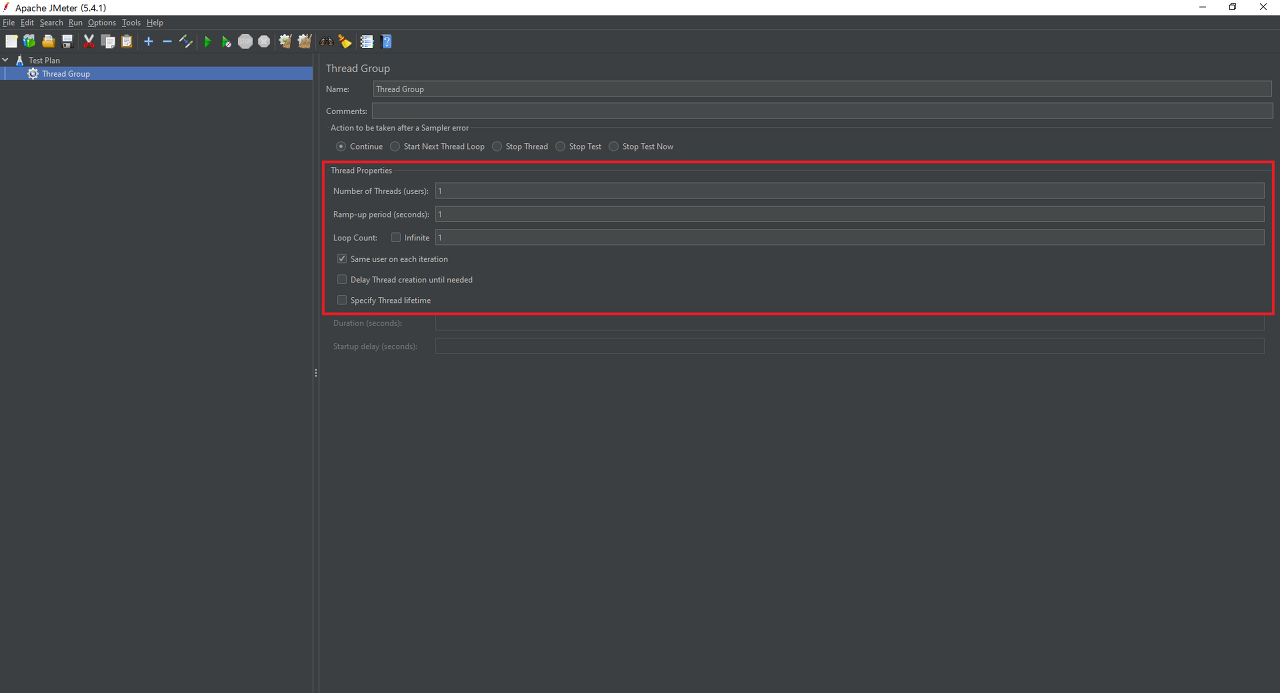Uncheck Same user on each iteration
The width and height of the screenshot is (1280, 693).
tap(342, 259)
